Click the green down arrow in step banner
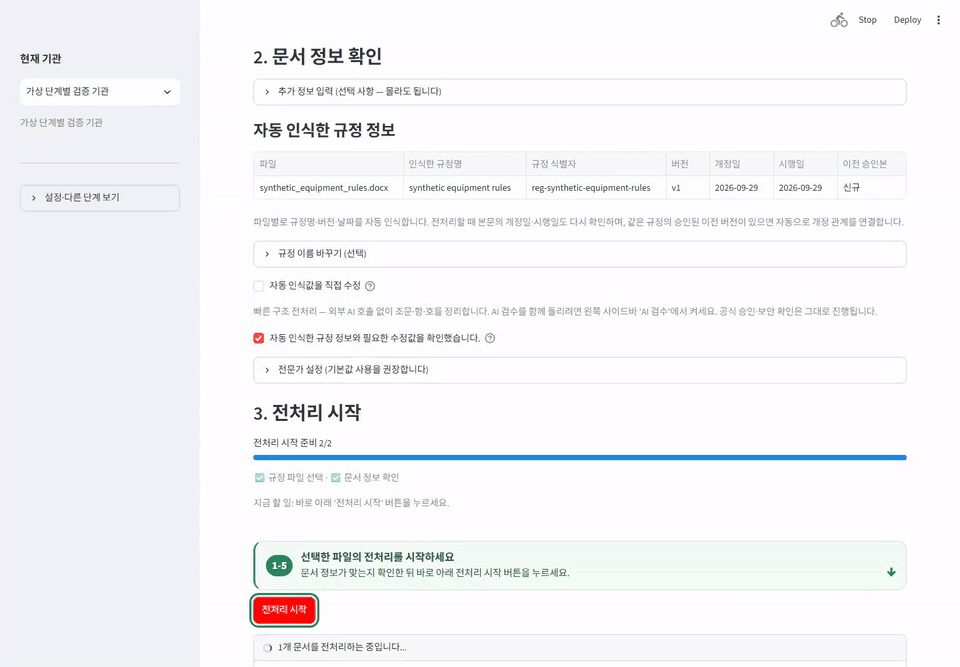The width and height of the screenshot is (960, 667). pyautogui.click(x=891, y=572)
